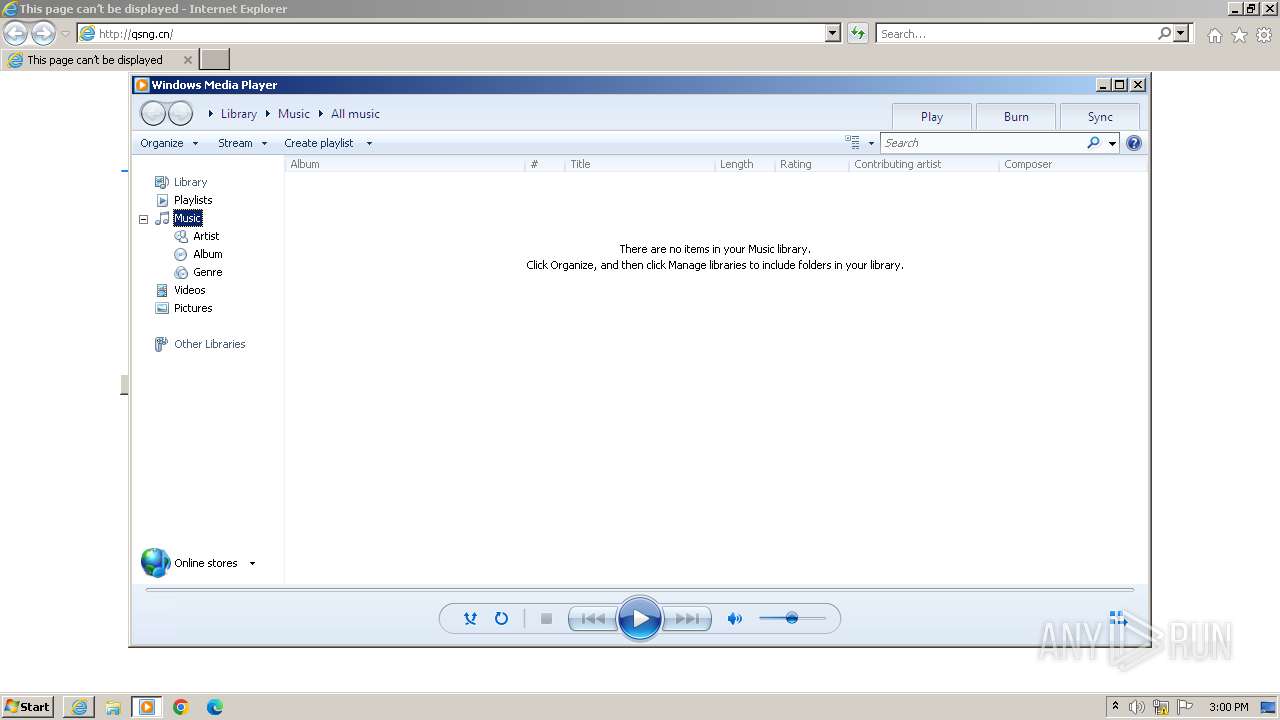Switch to Now Playing view

click(x=1118, y=620)
